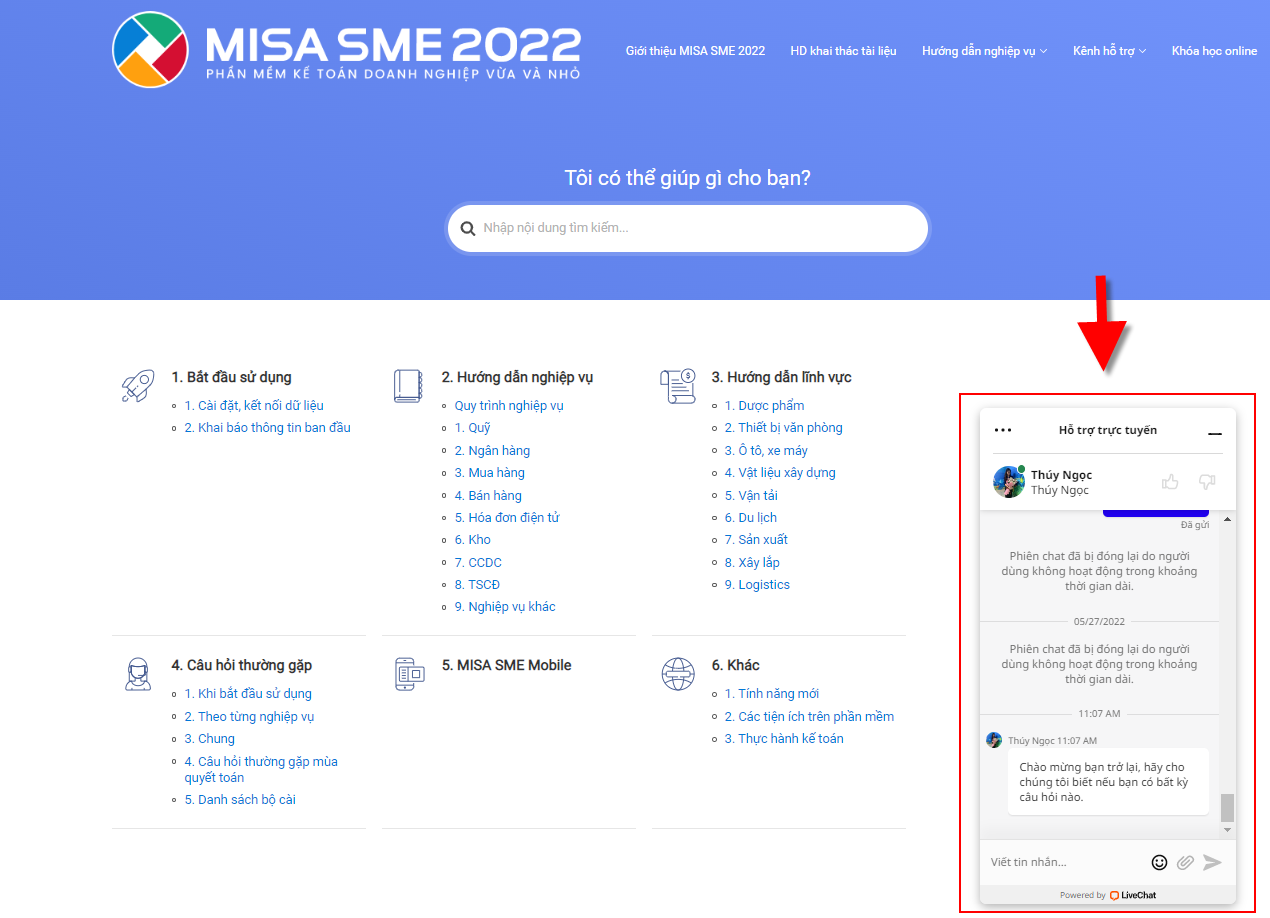Viewport: 1270px width, 918px height.
Task: Open the emoji picker in chat
Action: [1159, 862]
